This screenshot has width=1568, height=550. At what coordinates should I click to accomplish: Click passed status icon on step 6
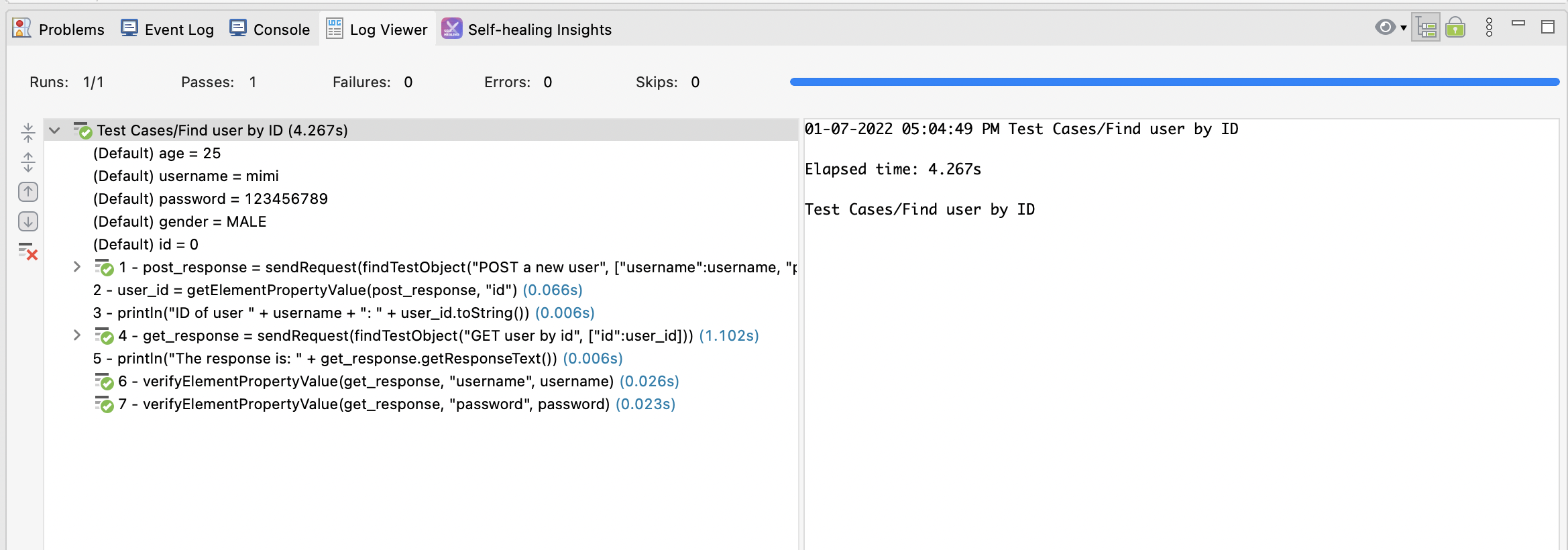coord(104,382)
